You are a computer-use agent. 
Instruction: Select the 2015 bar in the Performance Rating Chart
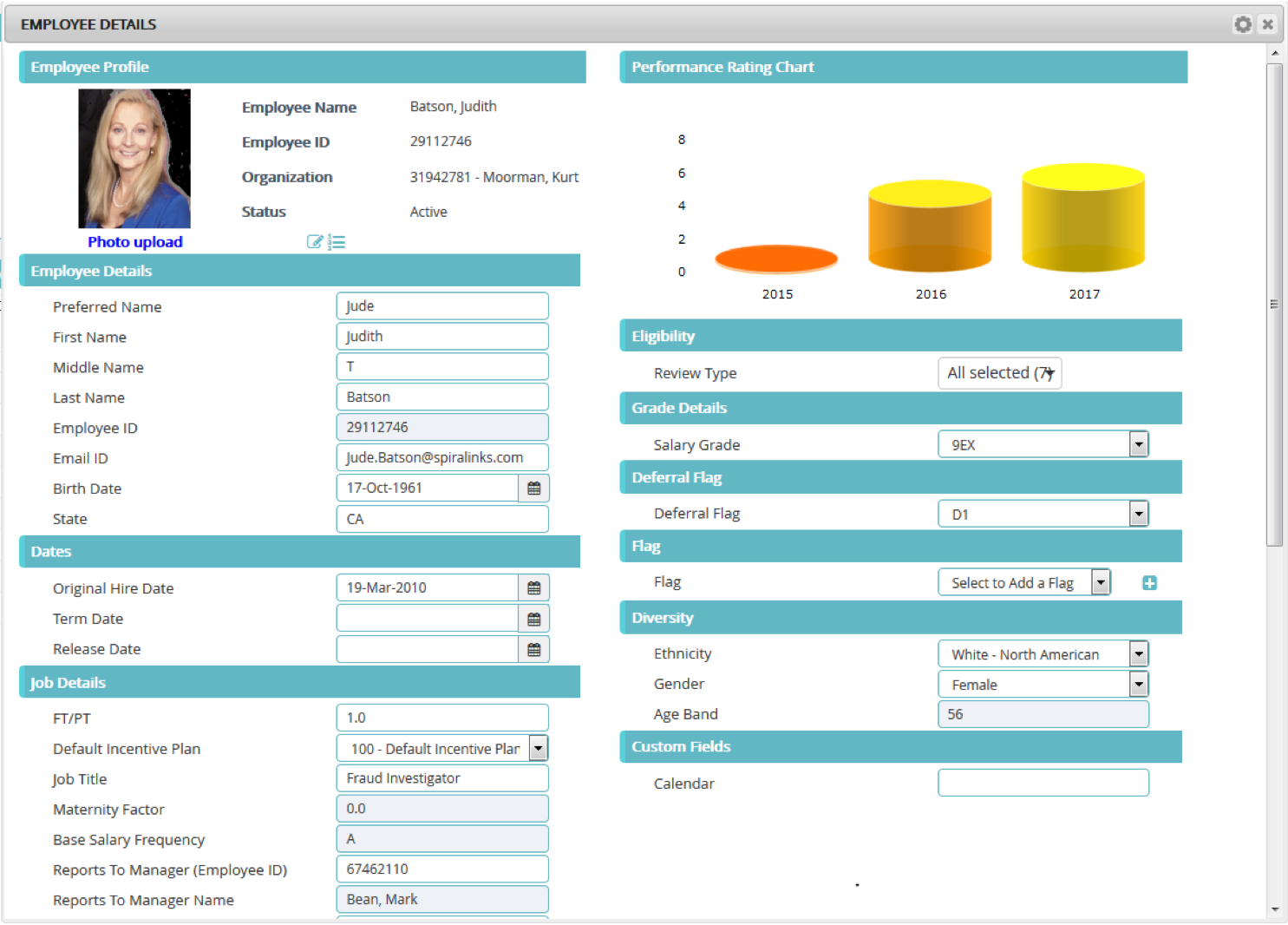[776, 259]
